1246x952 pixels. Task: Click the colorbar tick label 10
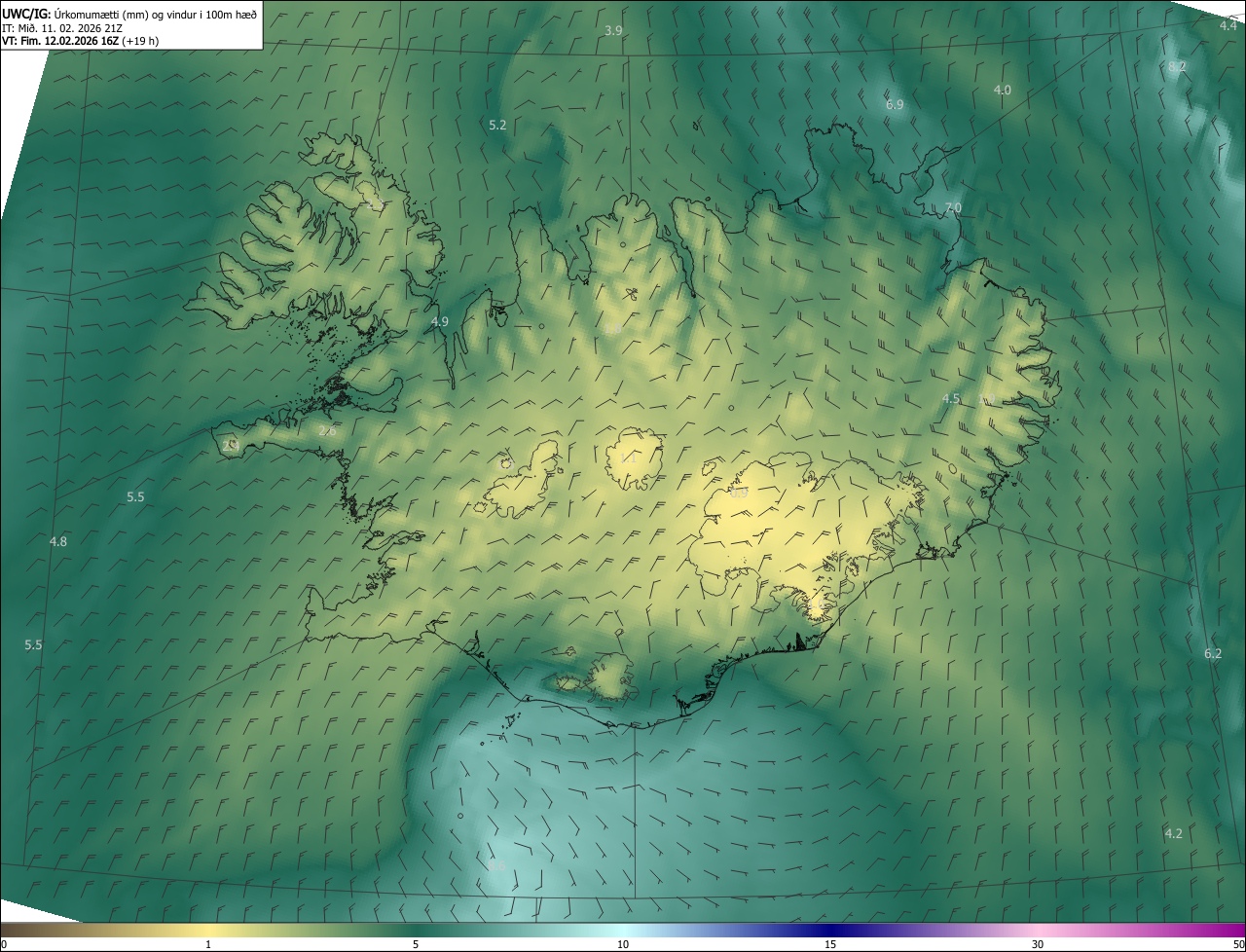pos(623,944)
